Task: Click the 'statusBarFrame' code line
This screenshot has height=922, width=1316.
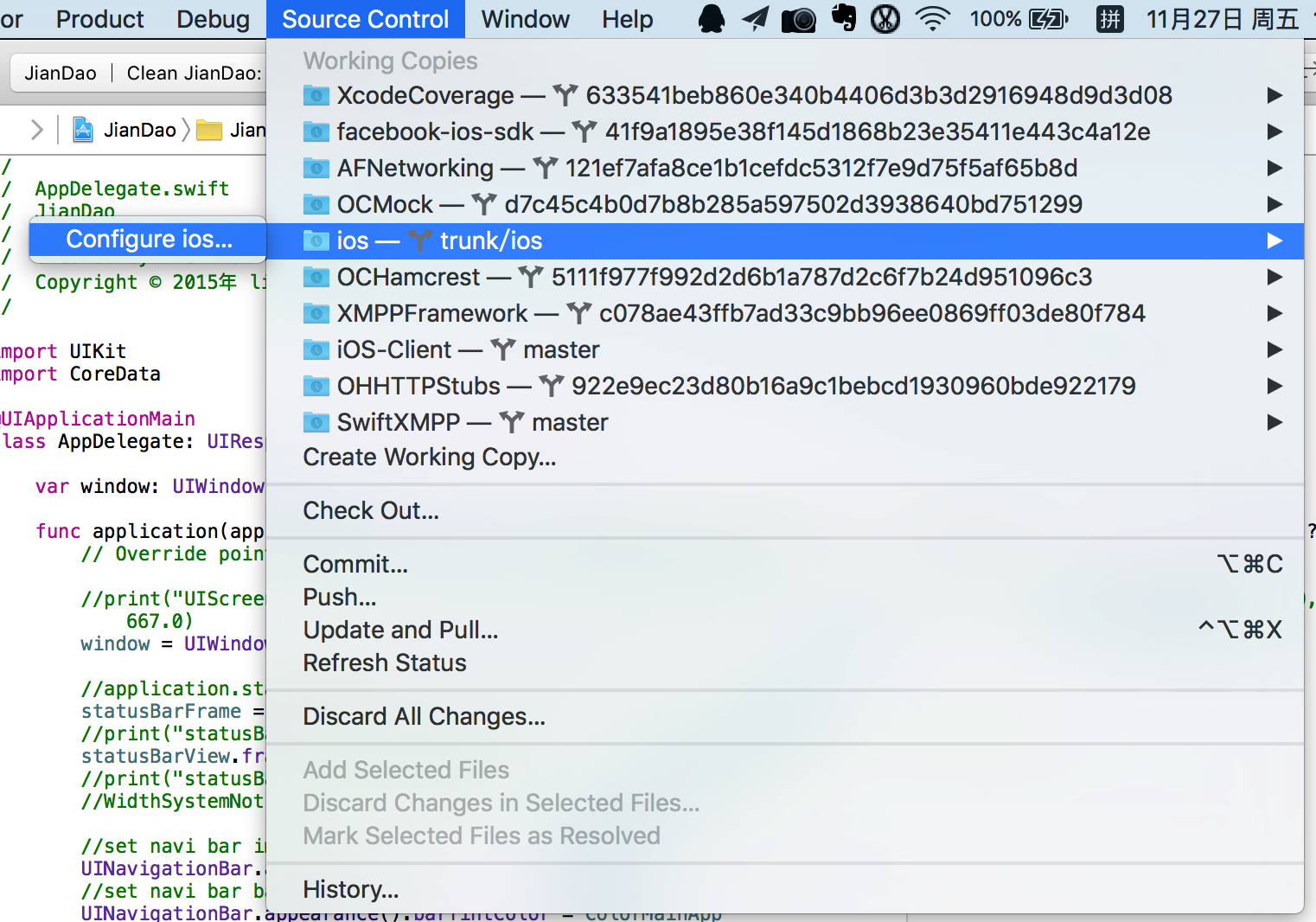Action: [172, 711]
